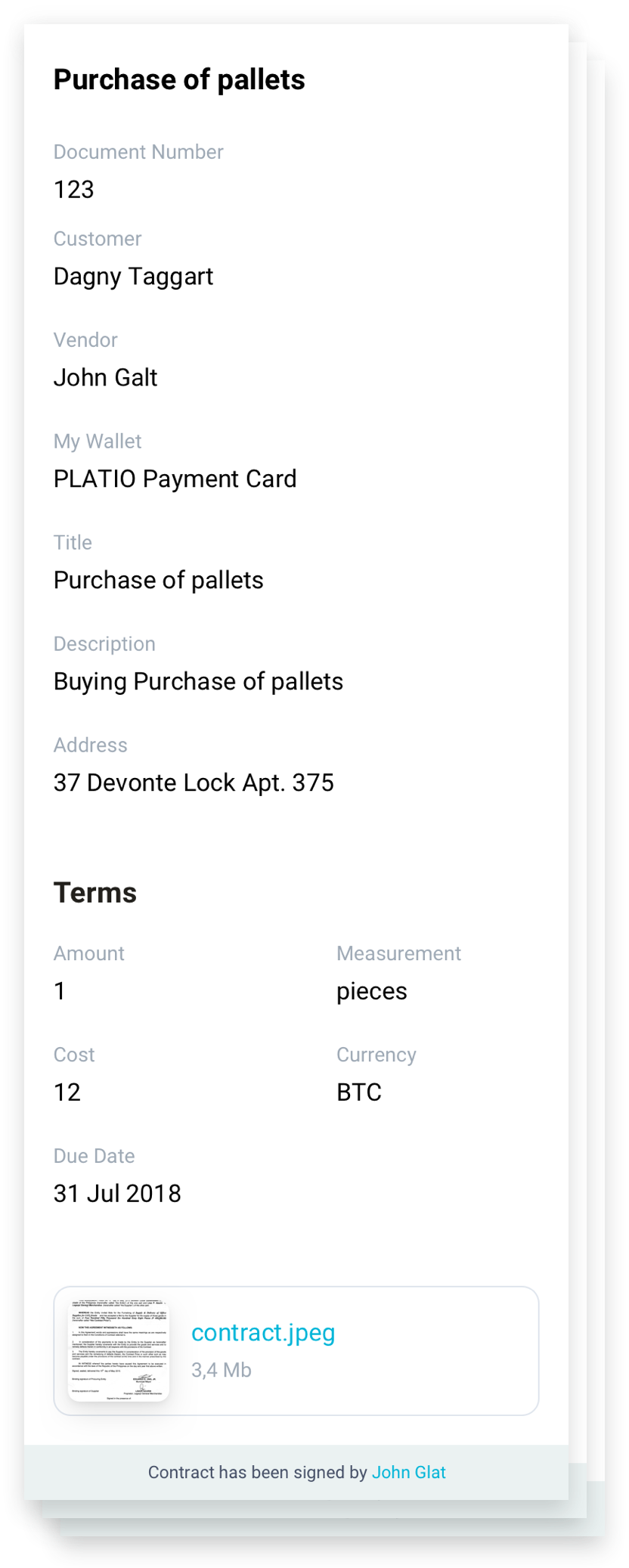Image resolution: width=629 pixels, height=1568 pixels.
Task: Click the Terms section heading
Action: pos(95,893)
